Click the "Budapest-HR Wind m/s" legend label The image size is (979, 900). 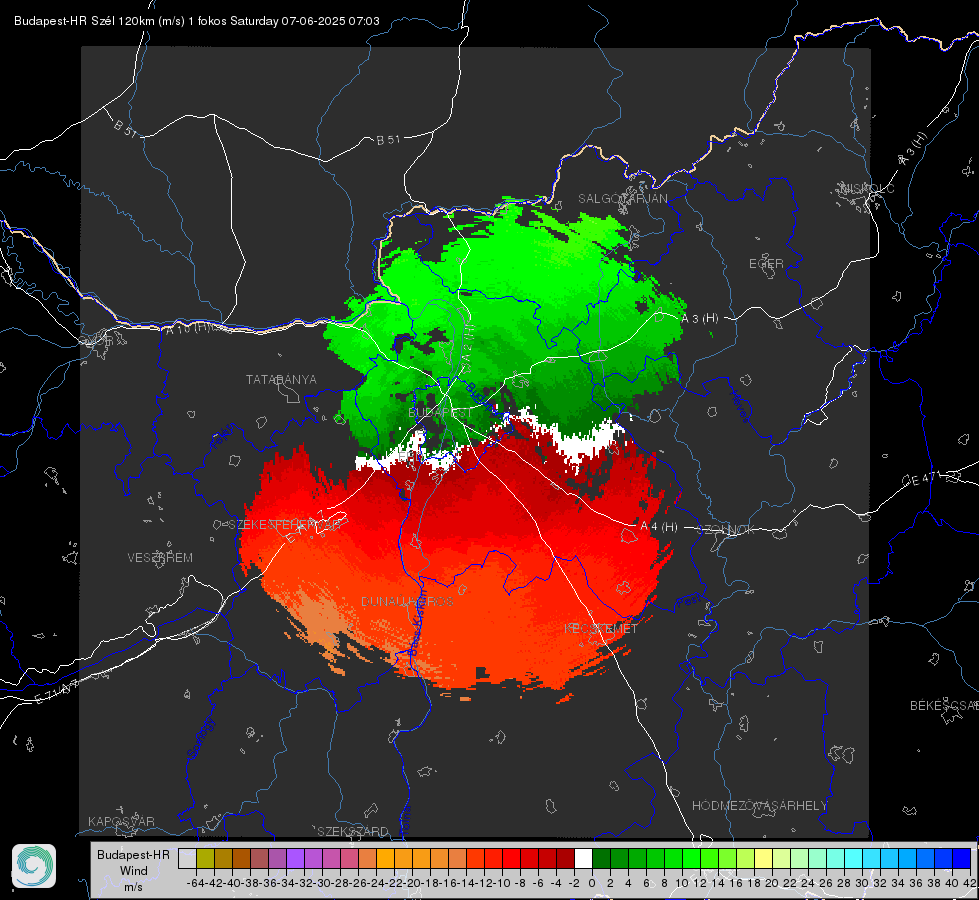pos(134,871)
